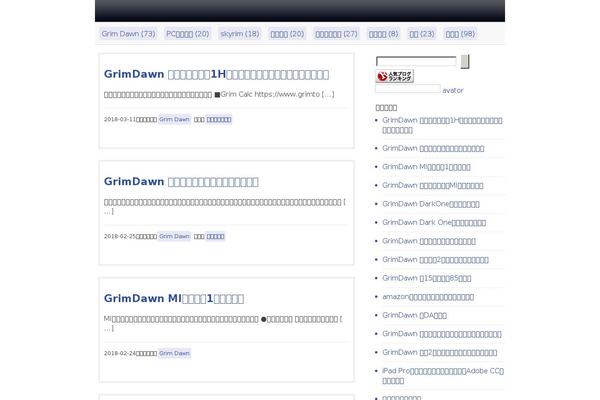Image resolution: width=600 pixels, height=400 pixels.
Task: Open the GrimDawn MI post title
Action: [x=174, y=298]
